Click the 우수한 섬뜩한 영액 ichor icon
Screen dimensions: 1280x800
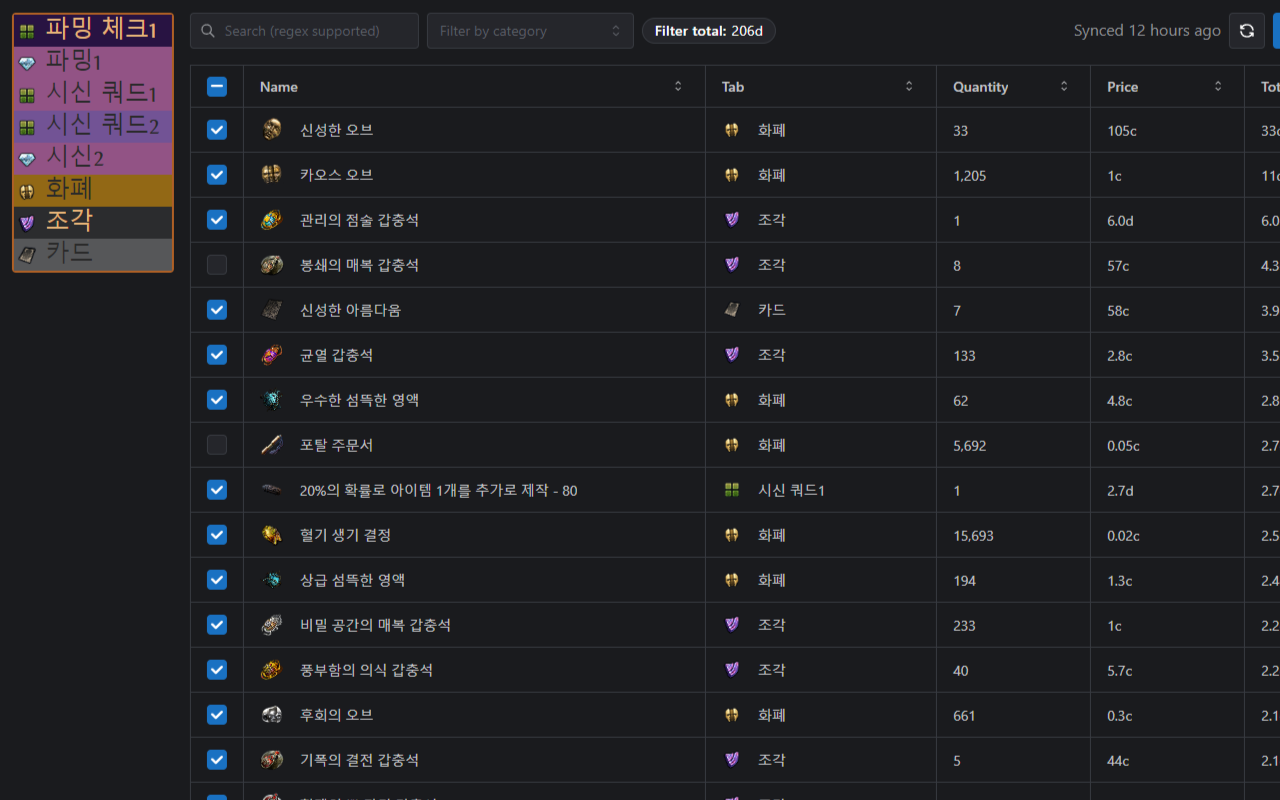pyautogui.click(x=272, y=400)
